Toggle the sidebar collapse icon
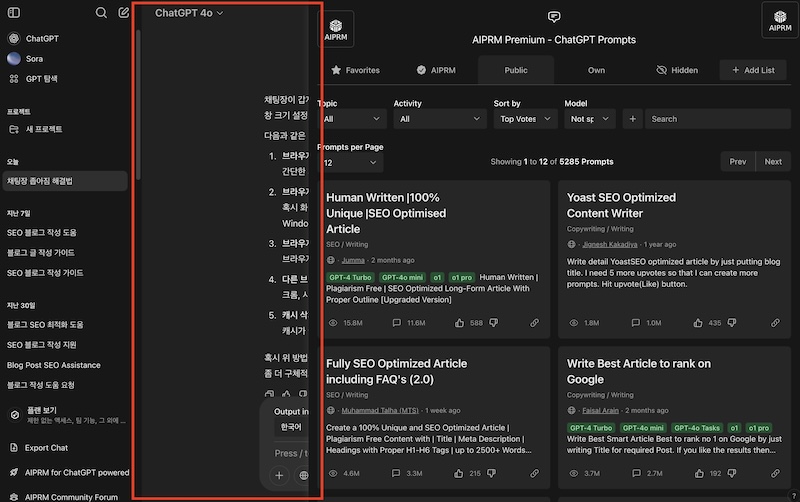Viewport: 800px width, 502px height. pyautogui.click(x=15, y=13)
